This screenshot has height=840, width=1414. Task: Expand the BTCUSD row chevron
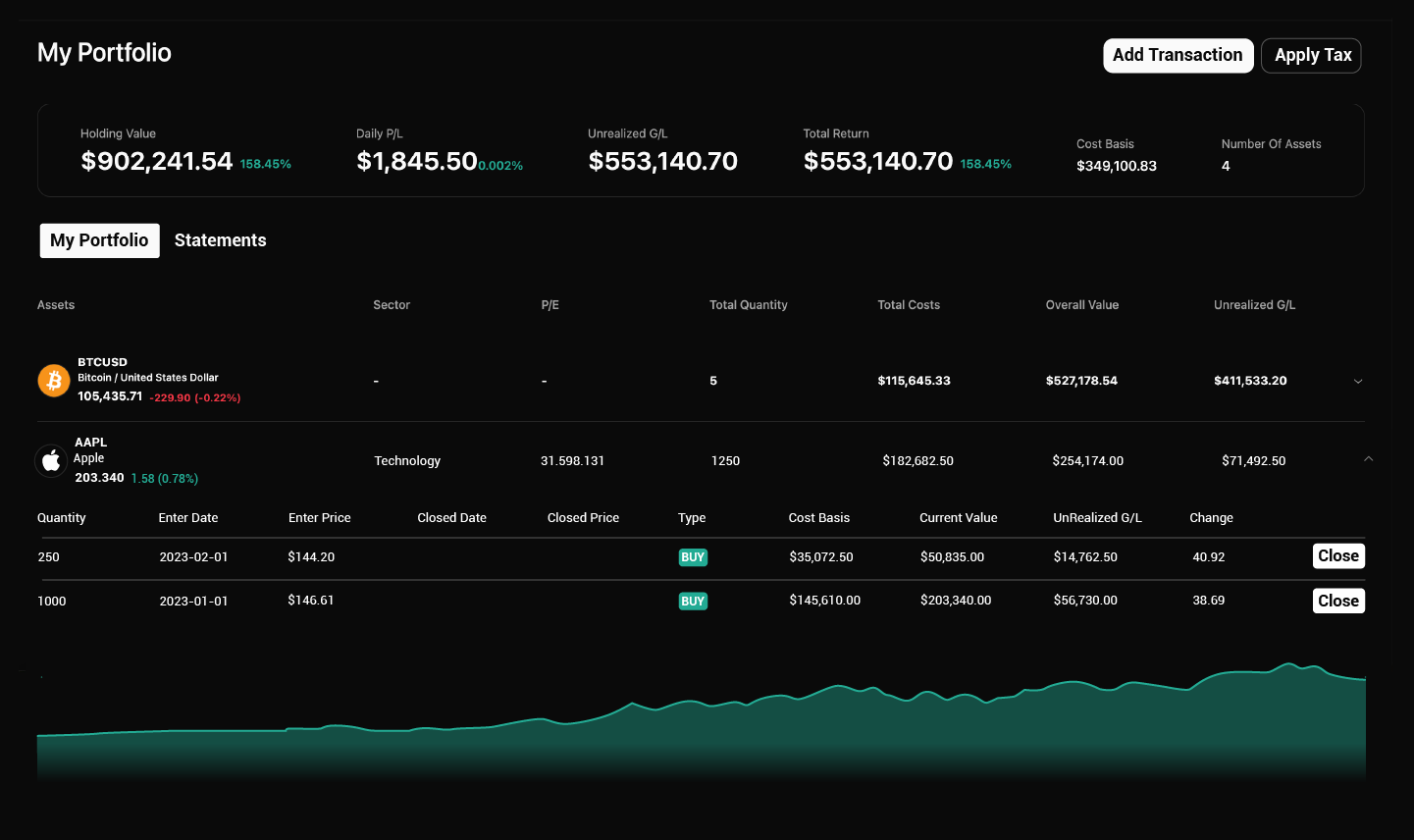[1358, 381]
